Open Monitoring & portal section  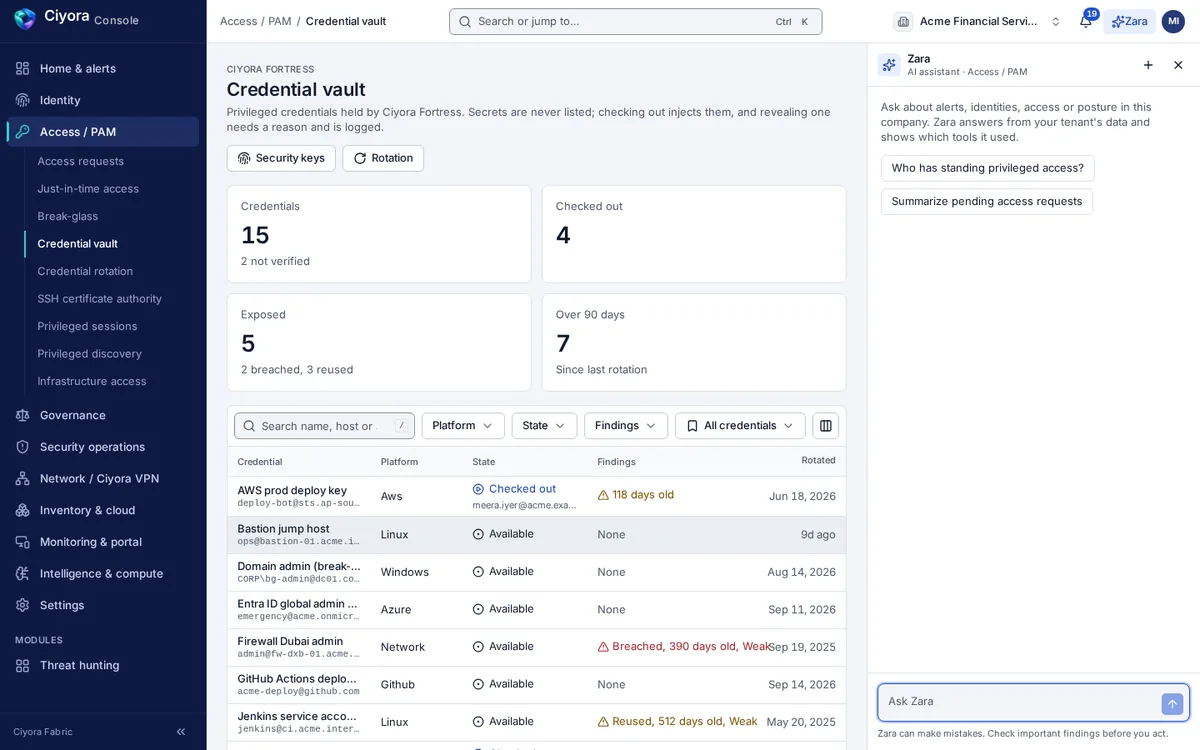pyautogui.click(x=103, y=542)
